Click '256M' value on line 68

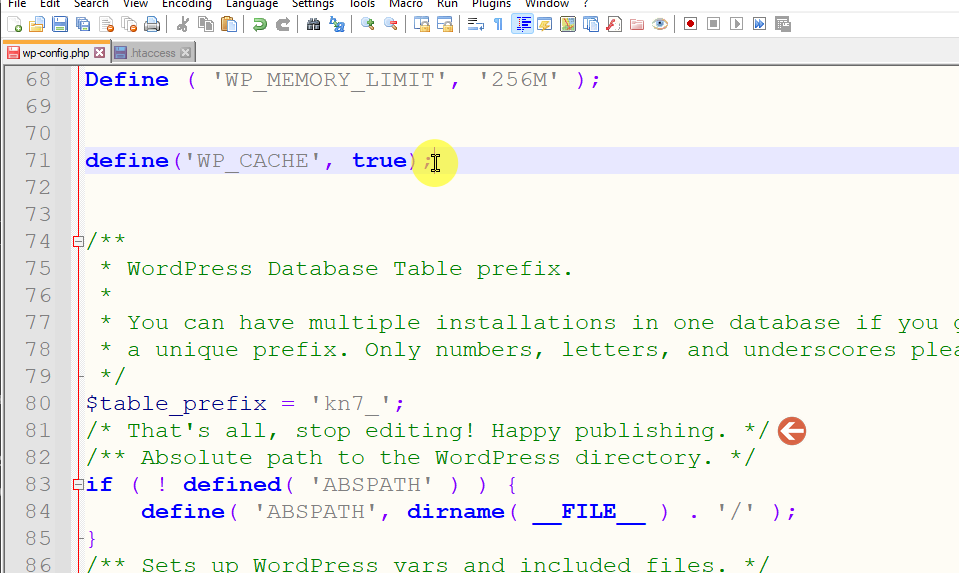click(x=519, y=80)
